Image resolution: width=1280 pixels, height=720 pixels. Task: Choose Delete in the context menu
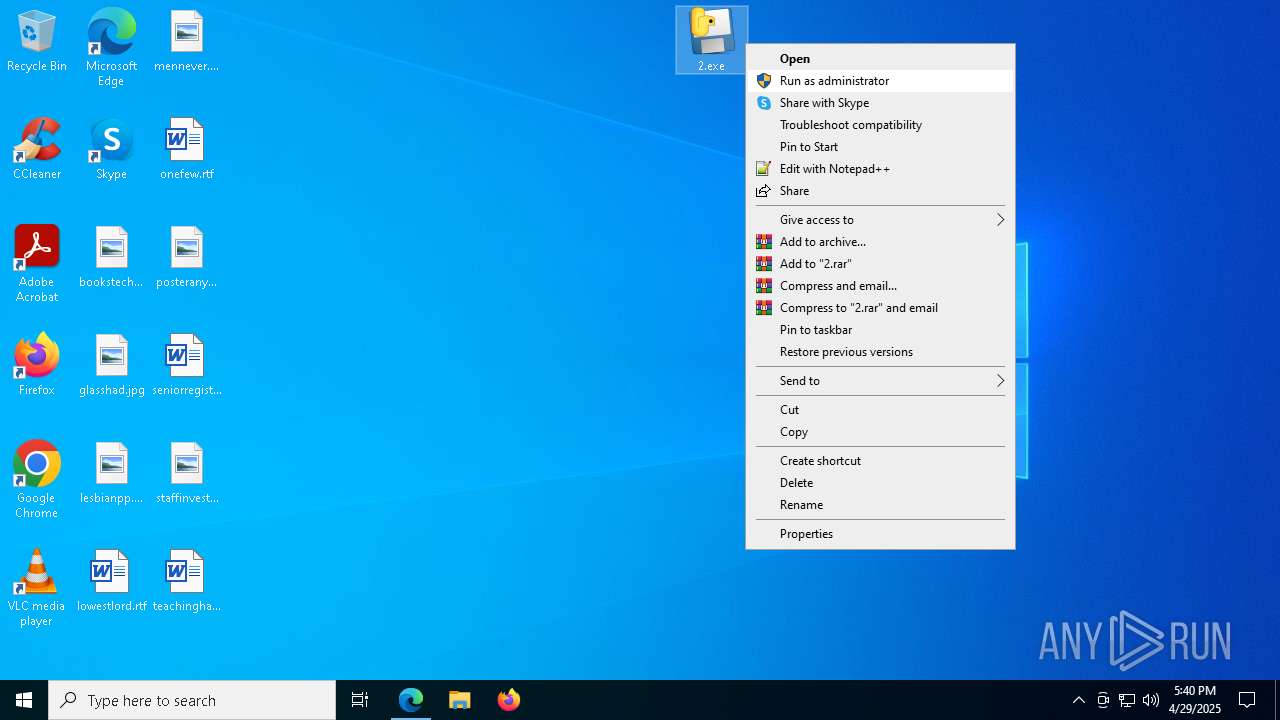pyautogui.click(x=880, y=483)
